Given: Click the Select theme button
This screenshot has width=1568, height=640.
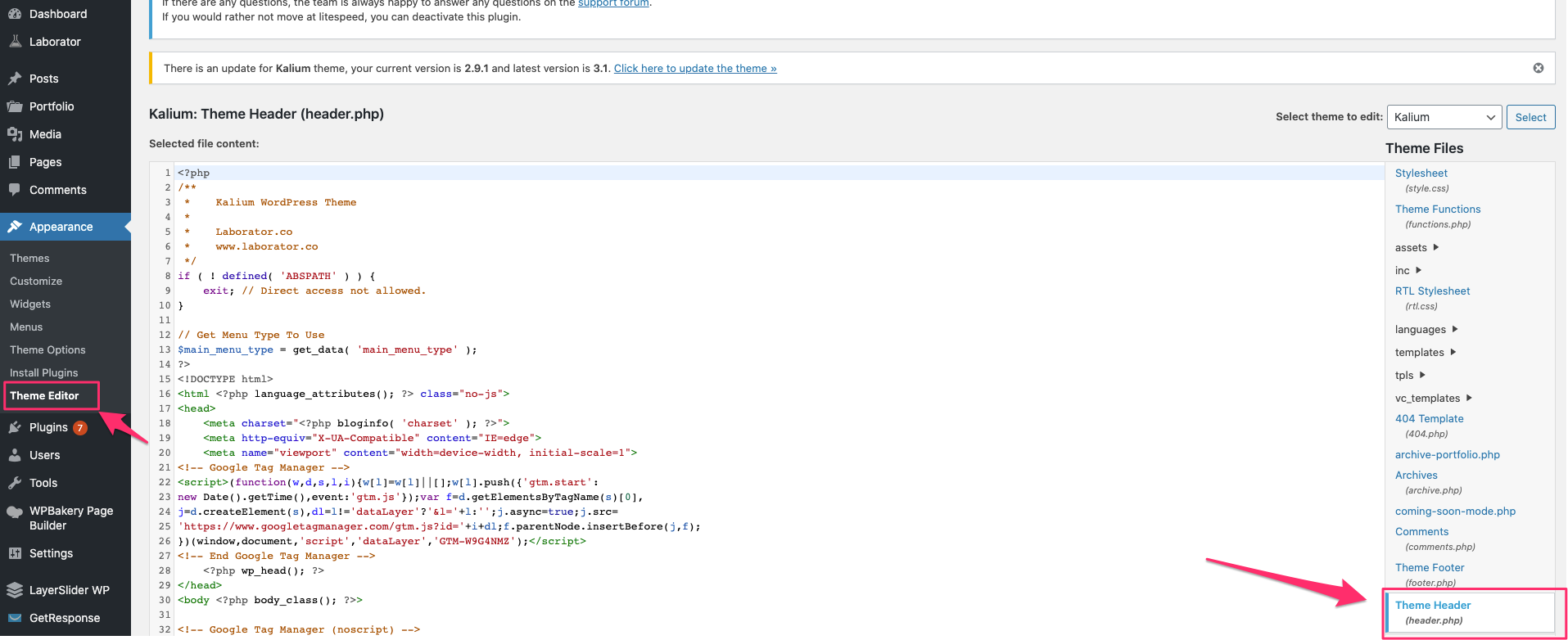Looking at the screenshot, I should click(x=1530, y=117).
